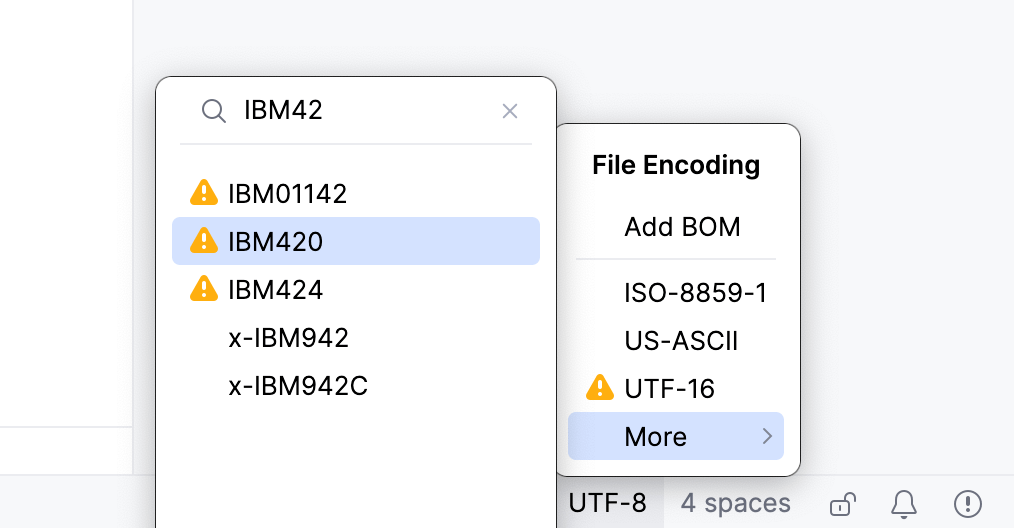1014x528 pixels.
Task: Click the warning icon beside IBM424
Action: click(x=204, y=289)
